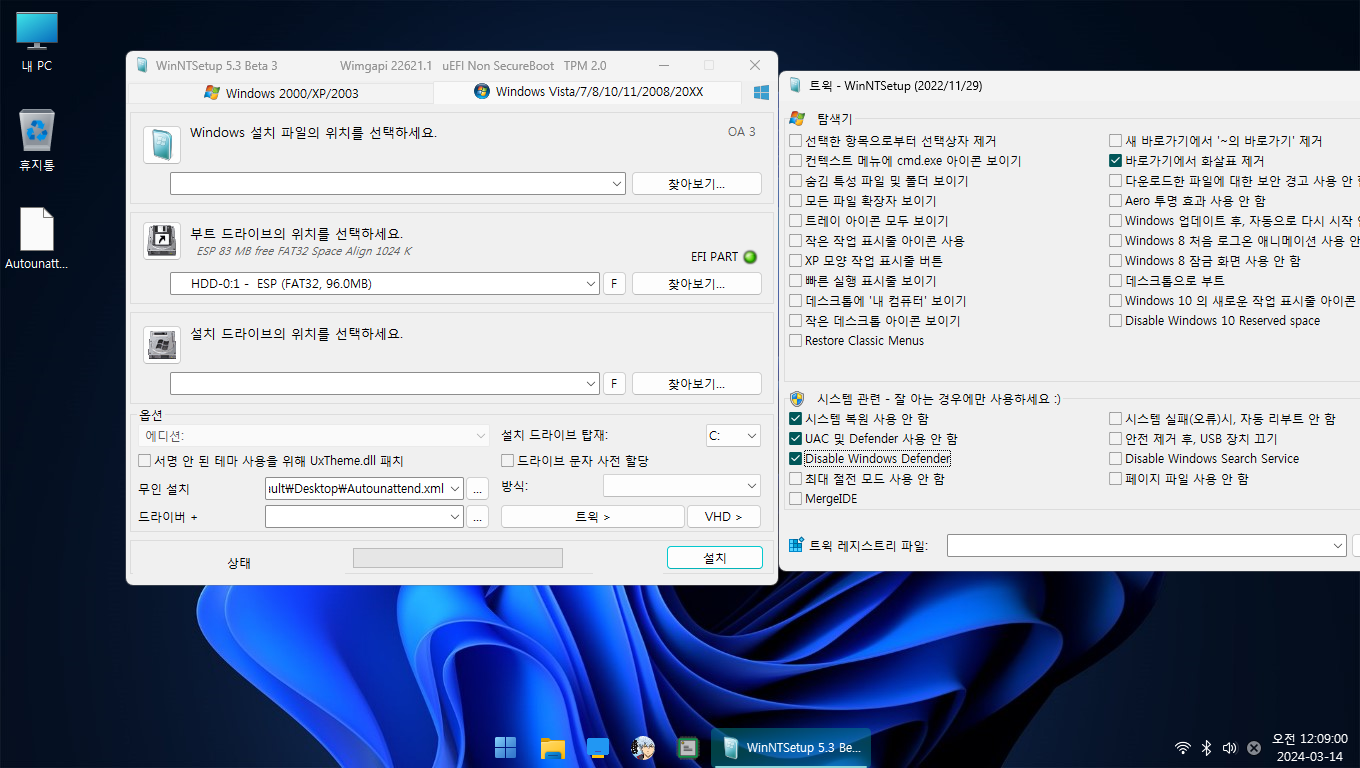The width and height of the screenshot is (1360, 768).
Task: Enable Disable Windows Search Service checkbox
Action: click(1116, 459)
